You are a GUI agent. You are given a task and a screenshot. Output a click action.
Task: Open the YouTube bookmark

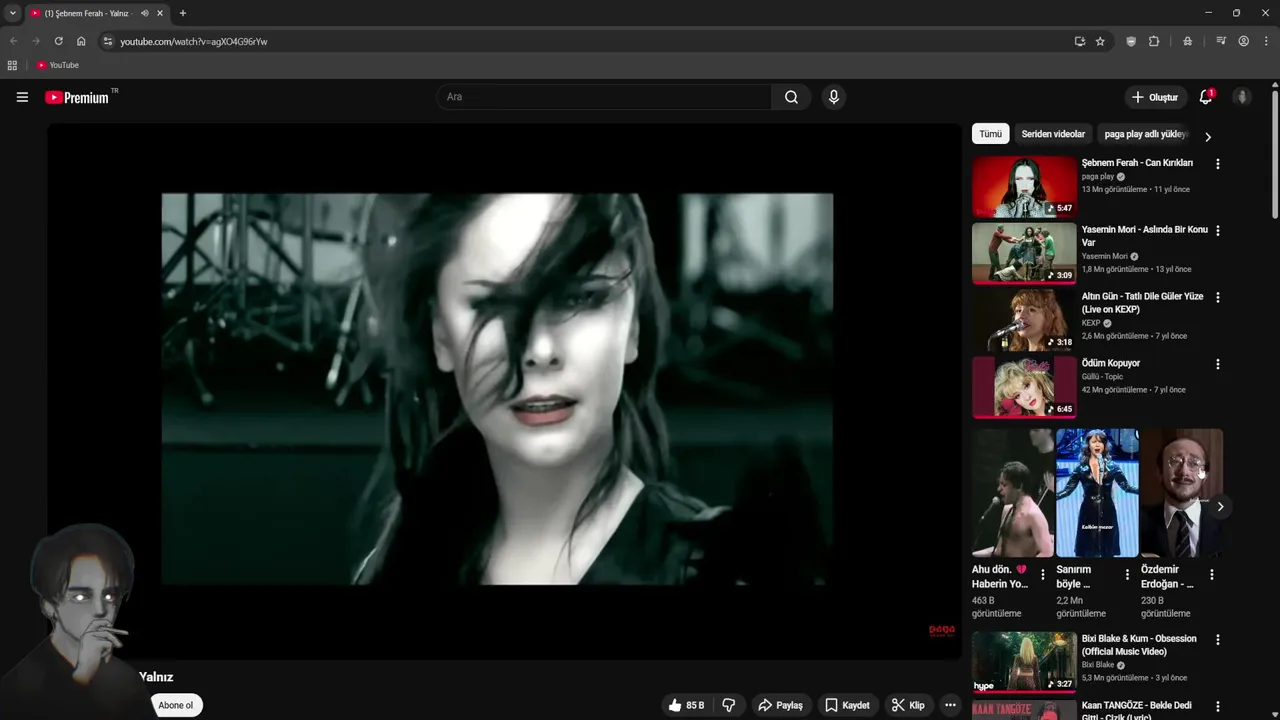(x=57, y=65)
